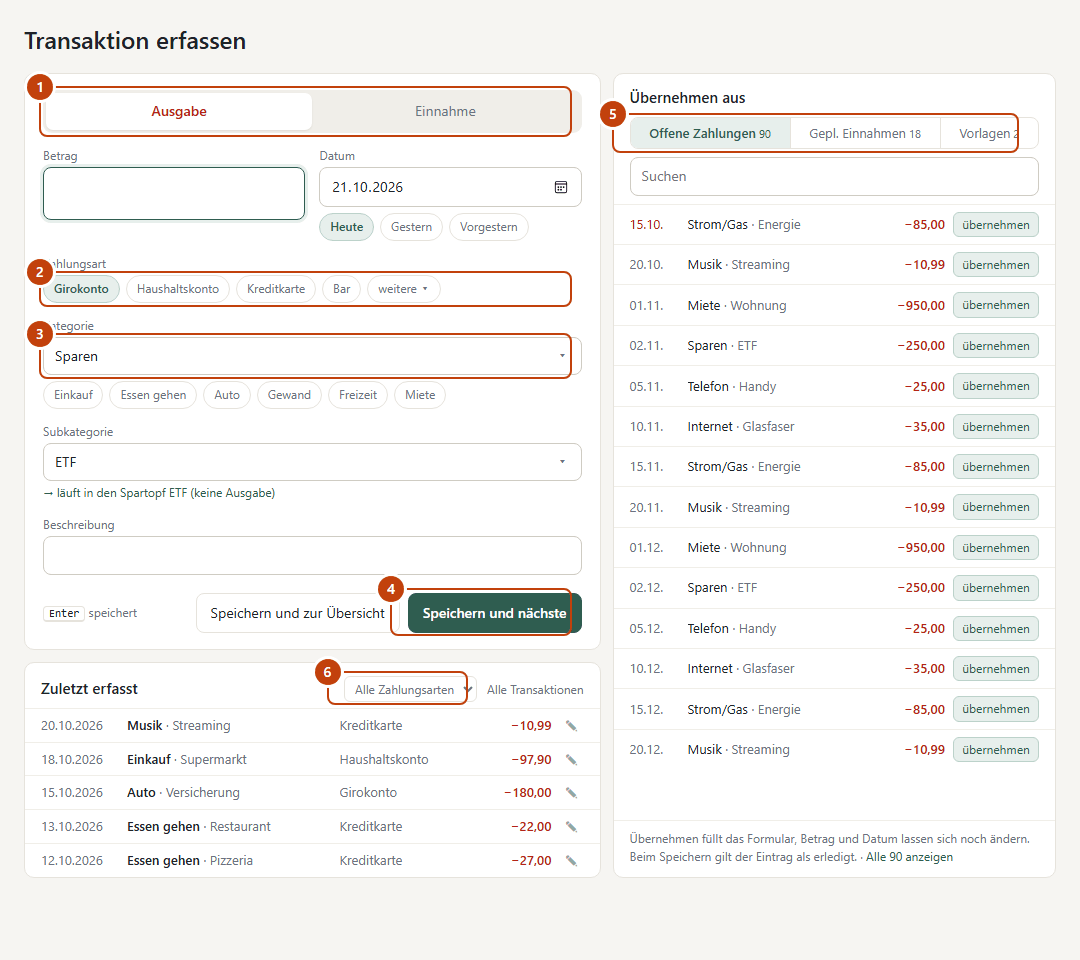This screenshot has height=960, width=1080.
Task: Set the date with the Vorgestern chip
Action: pos(488,227)
